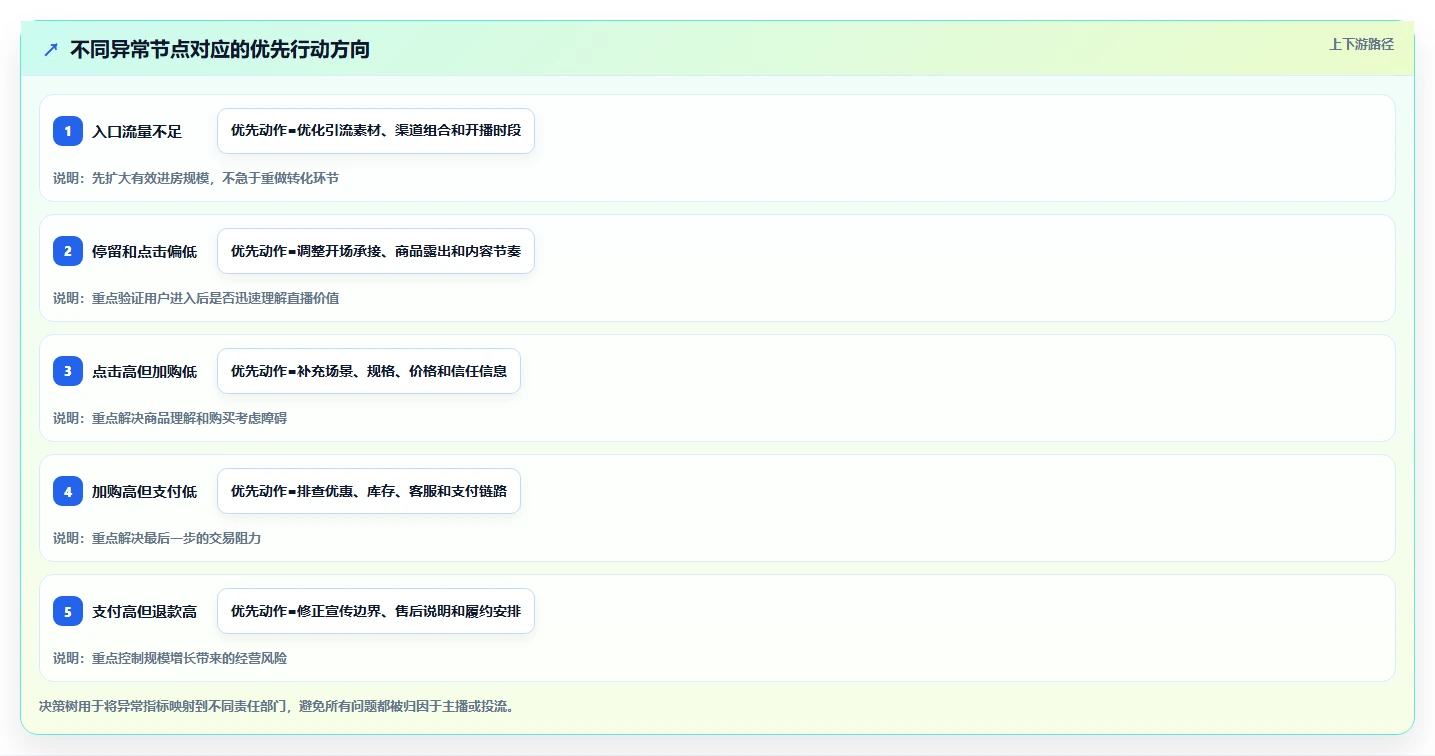Select the 排查优惠、库存、客服和支付链路 action chip

369,491
